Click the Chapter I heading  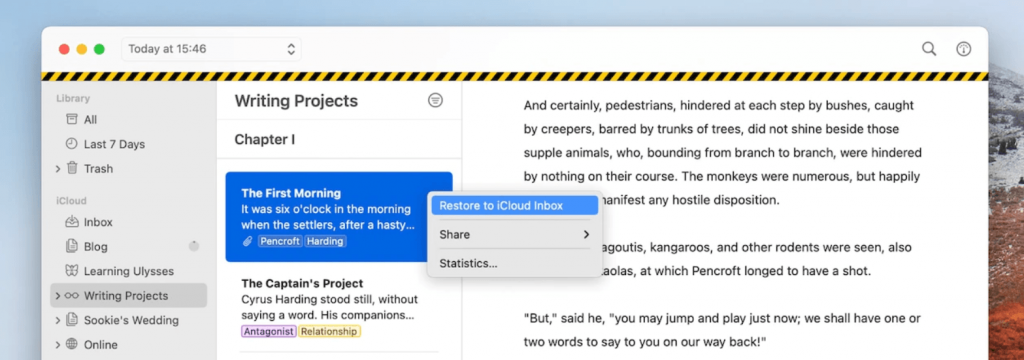(265, 140)
